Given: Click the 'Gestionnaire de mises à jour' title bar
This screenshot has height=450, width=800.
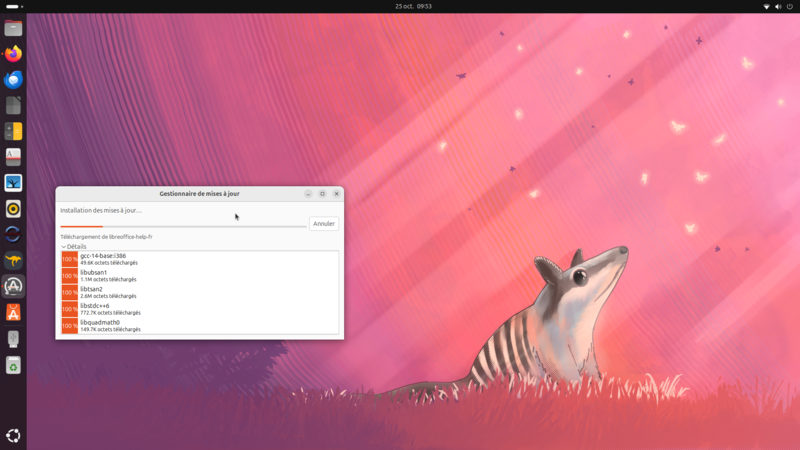Looking at the screenshot, I should point(199,194).
